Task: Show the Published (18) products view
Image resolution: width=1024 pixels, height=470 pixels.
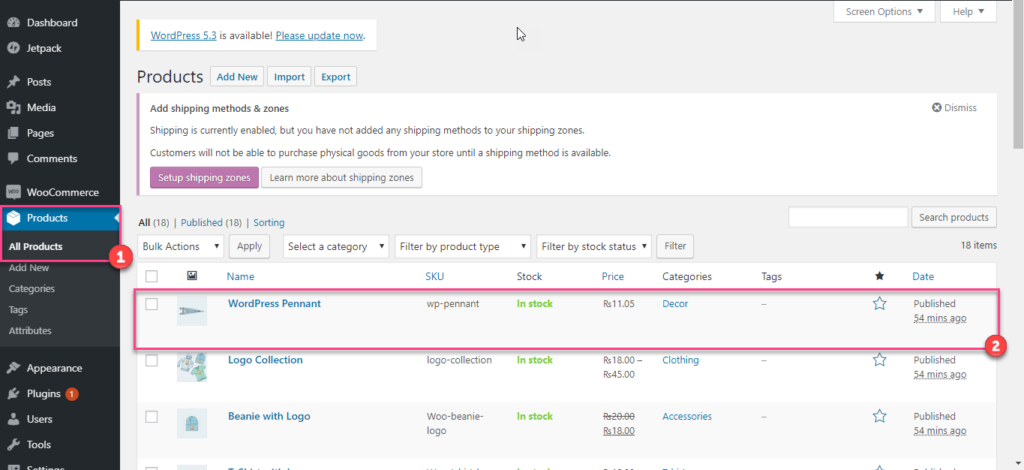Action: (211, 223)
